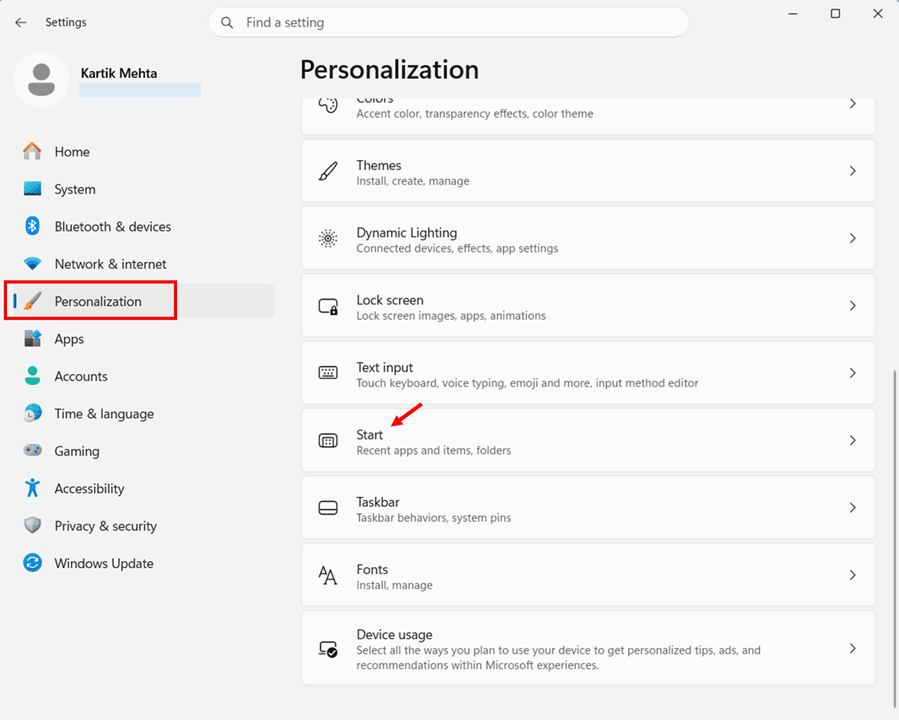Click the Bluetooth & devices icon
The width and height of the screenshot is (899, 720).
pos(32,227)
